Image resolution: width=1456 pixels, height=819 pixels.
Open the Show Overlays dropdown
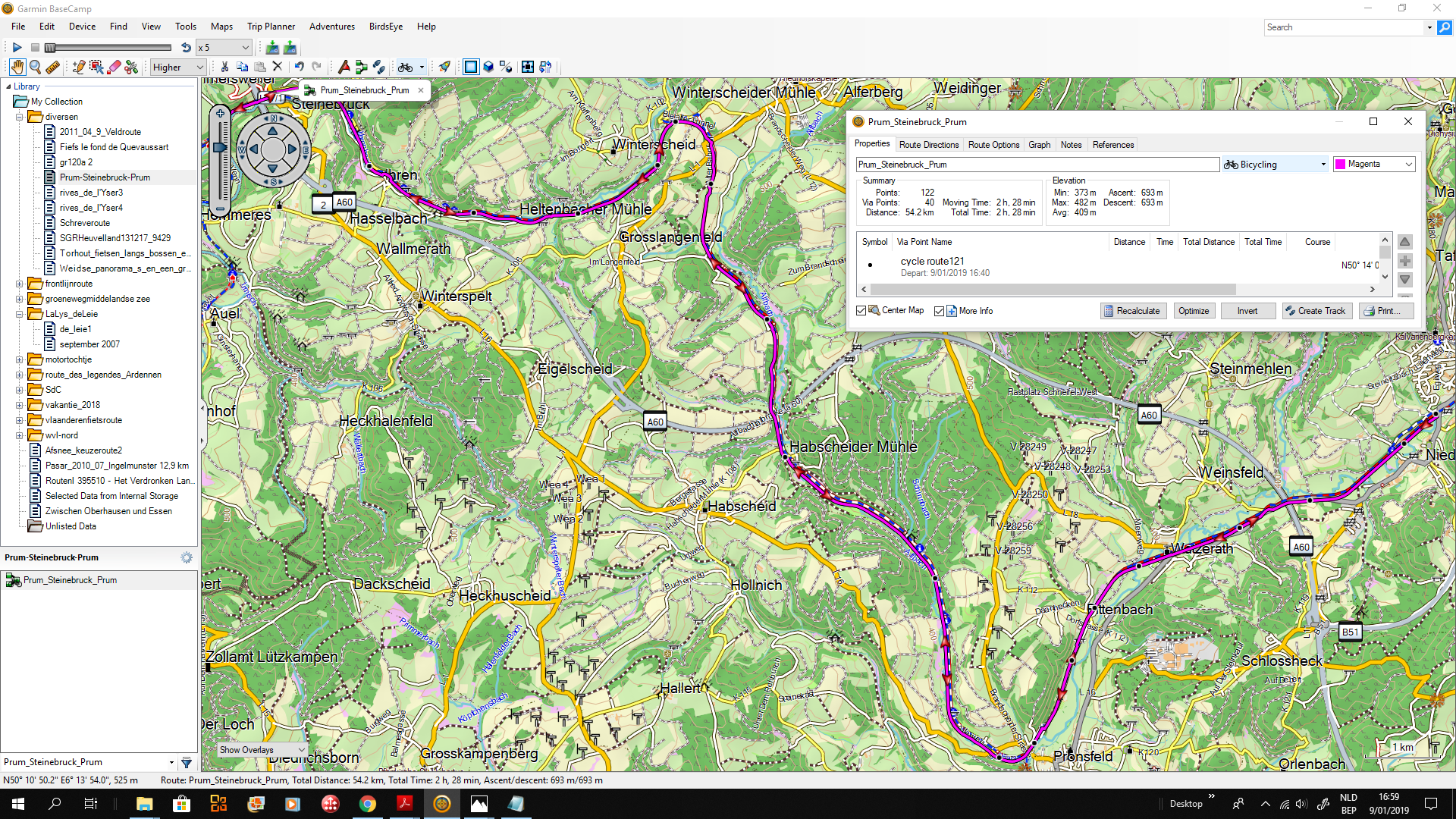pos(262,750)
